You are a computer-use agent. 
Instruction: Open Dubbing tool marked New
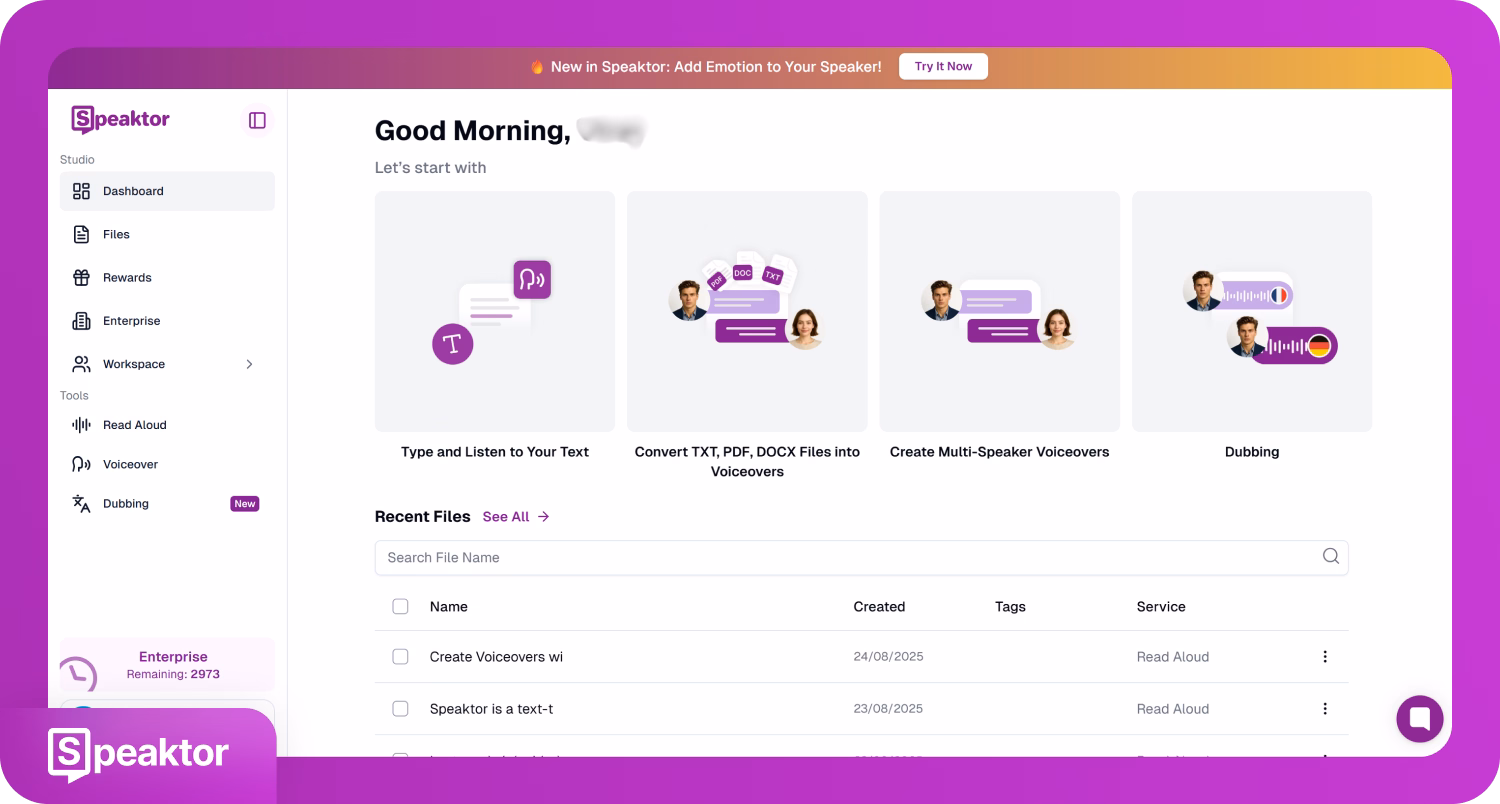[x=126, y=504]
